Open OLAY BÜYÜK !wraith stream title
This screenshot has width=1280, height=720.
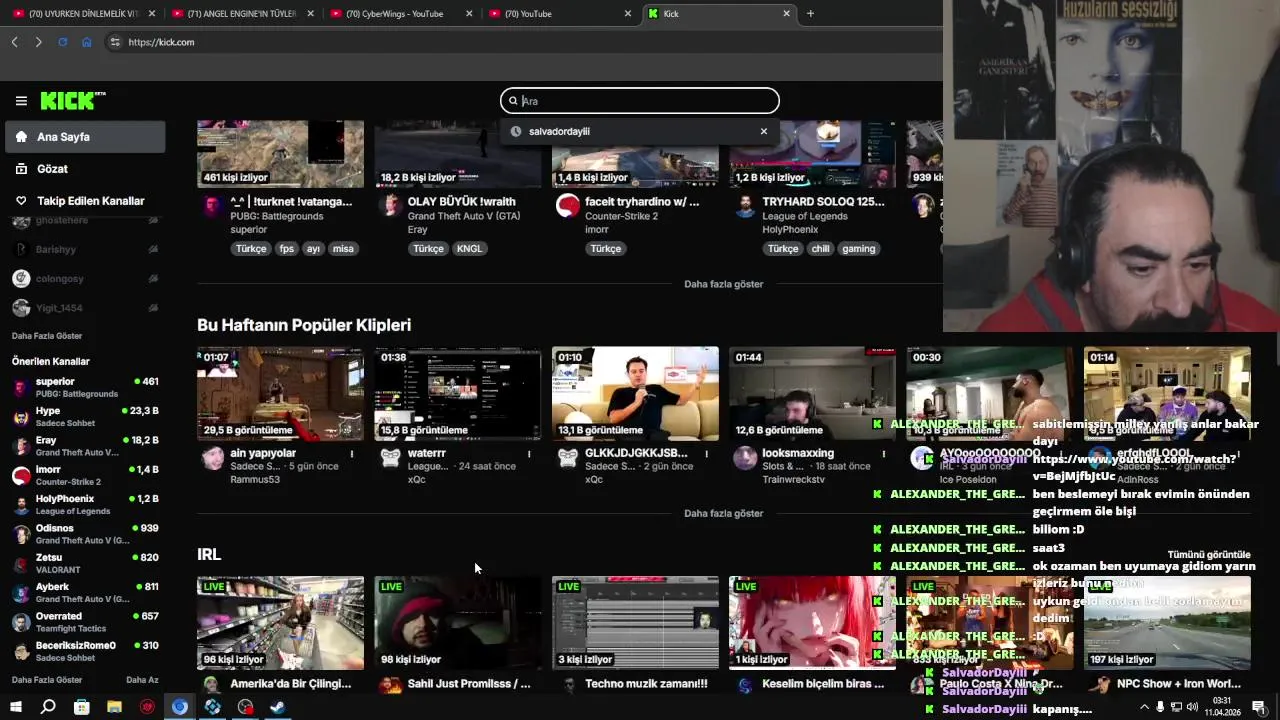pyautogui.click(x=461, y=202)
